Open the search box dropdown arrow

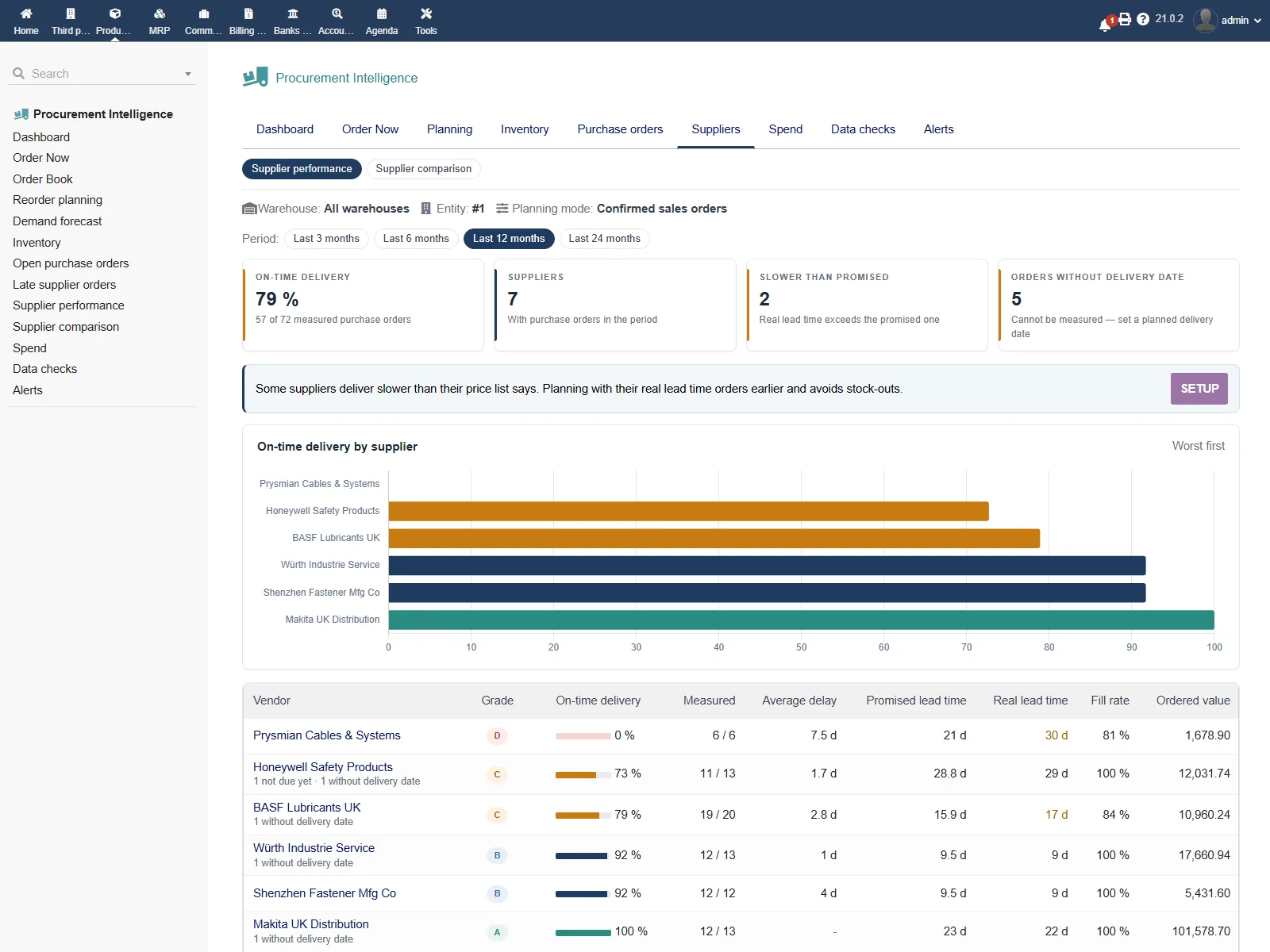click(188, 74)
